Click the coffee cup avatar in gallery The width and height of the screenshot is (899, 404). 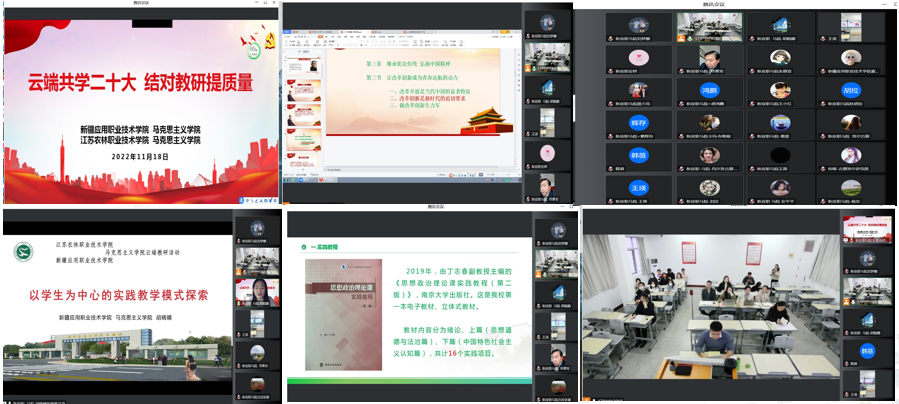pyautogui.click(x=780, y=123)
